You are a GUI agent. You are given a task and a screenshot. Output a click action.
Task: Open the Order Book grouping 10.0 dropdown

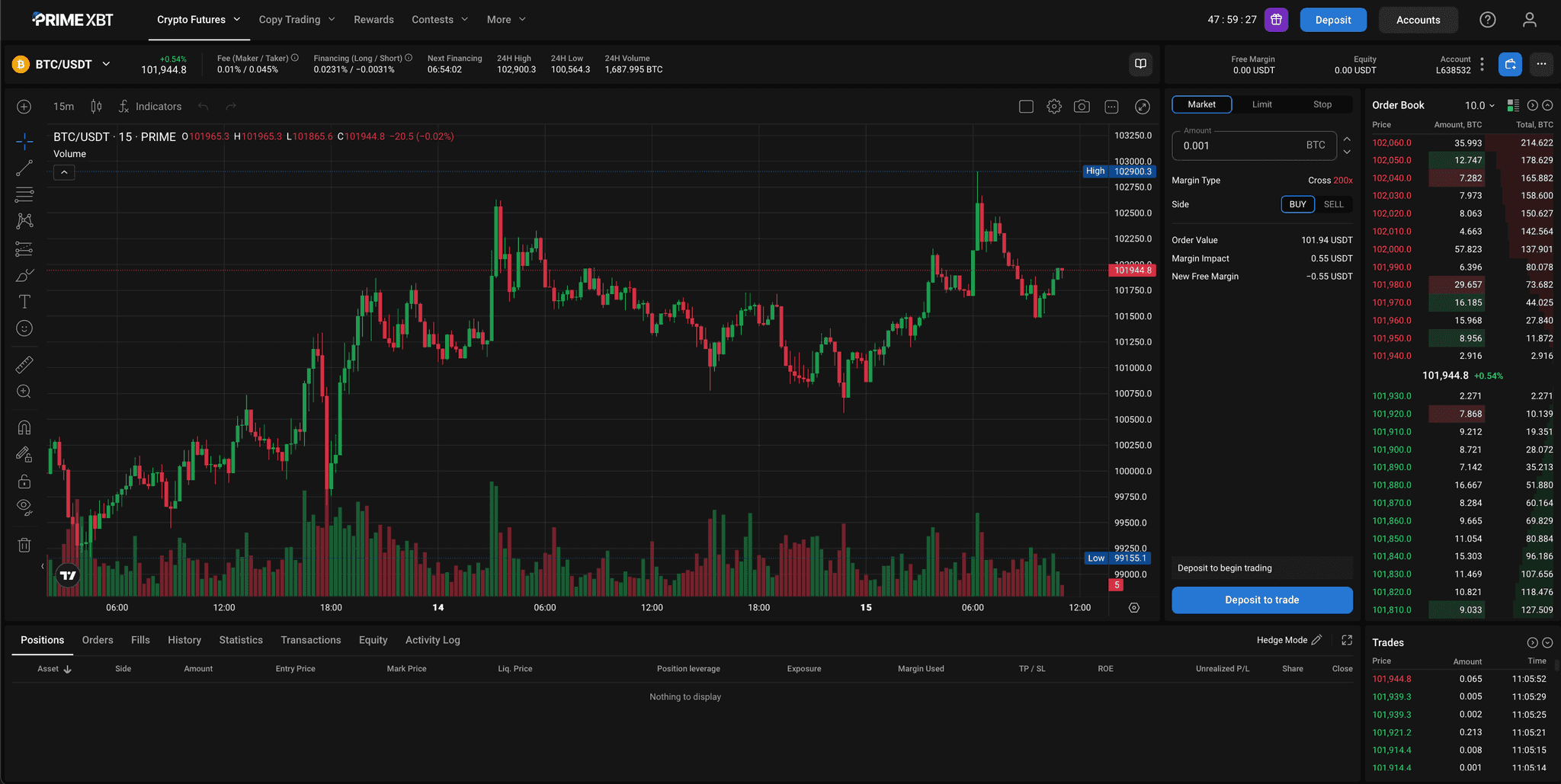click(1479, 105)
